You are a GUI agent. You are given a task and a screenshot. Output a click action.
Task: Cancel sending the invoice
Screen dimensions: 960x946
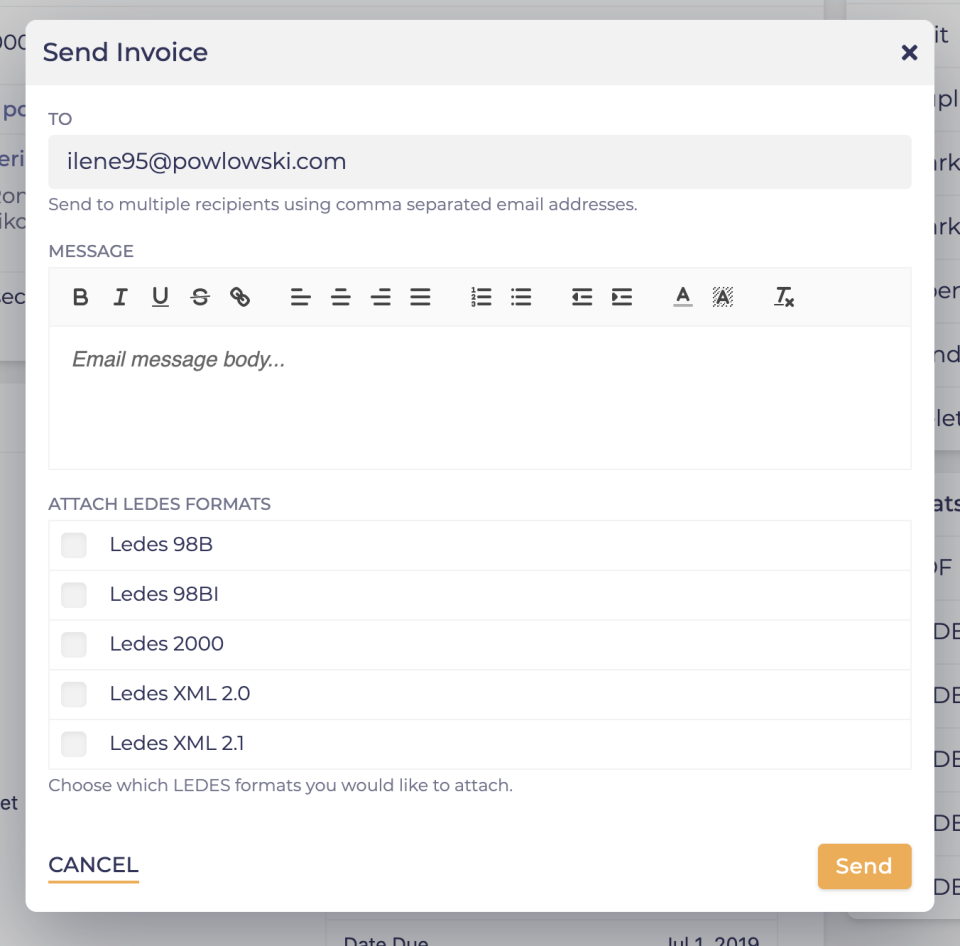(93, 864)
